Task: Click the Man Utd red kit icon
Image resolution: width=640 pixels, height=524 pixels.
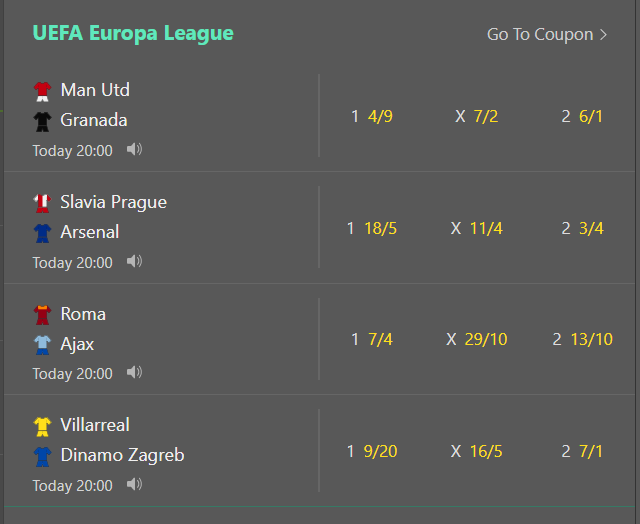Action: pos(42,91)
